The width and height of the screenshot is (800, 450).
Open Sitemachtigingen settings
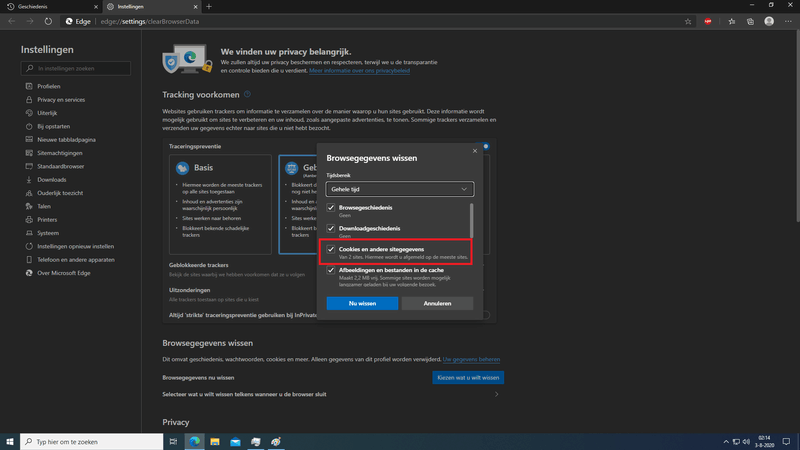[59, 153]
